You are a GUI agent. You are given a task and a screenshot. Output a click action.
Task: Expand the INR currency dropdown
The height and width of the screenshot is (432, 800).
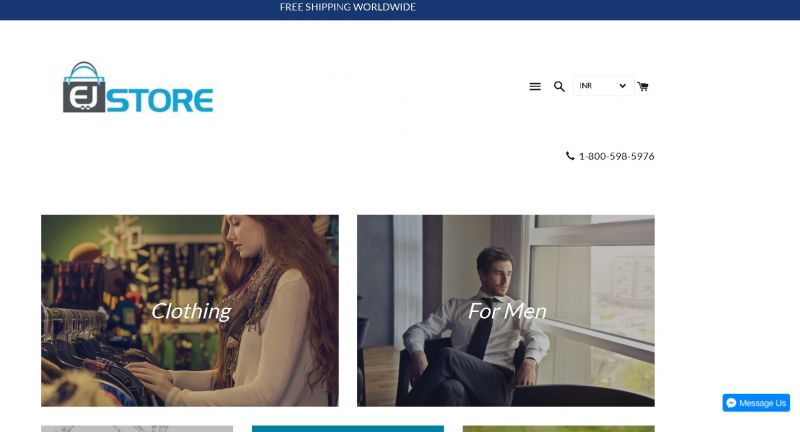(604, 86)
